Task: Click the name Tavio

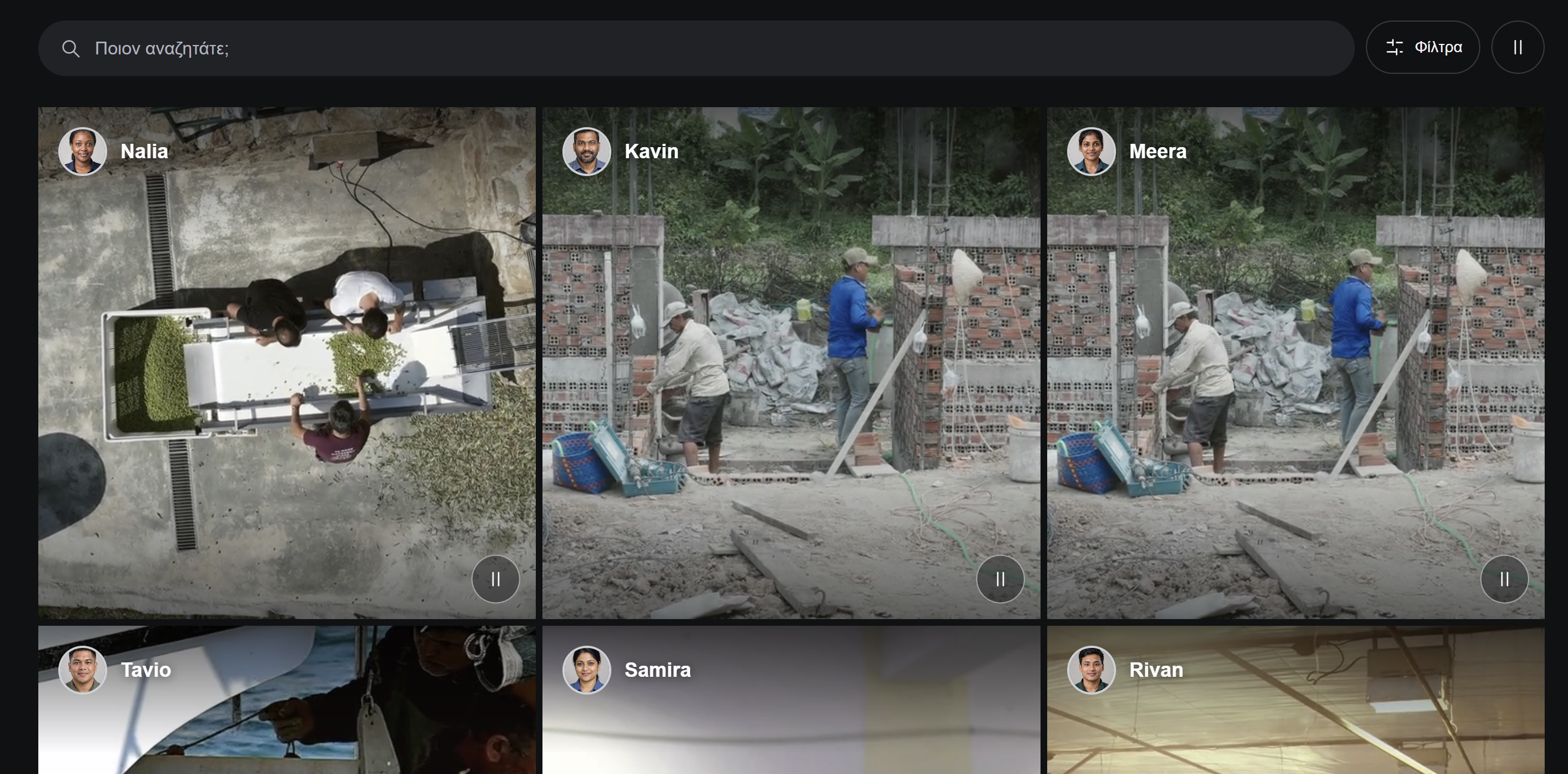Action: [x=146, y=670]
